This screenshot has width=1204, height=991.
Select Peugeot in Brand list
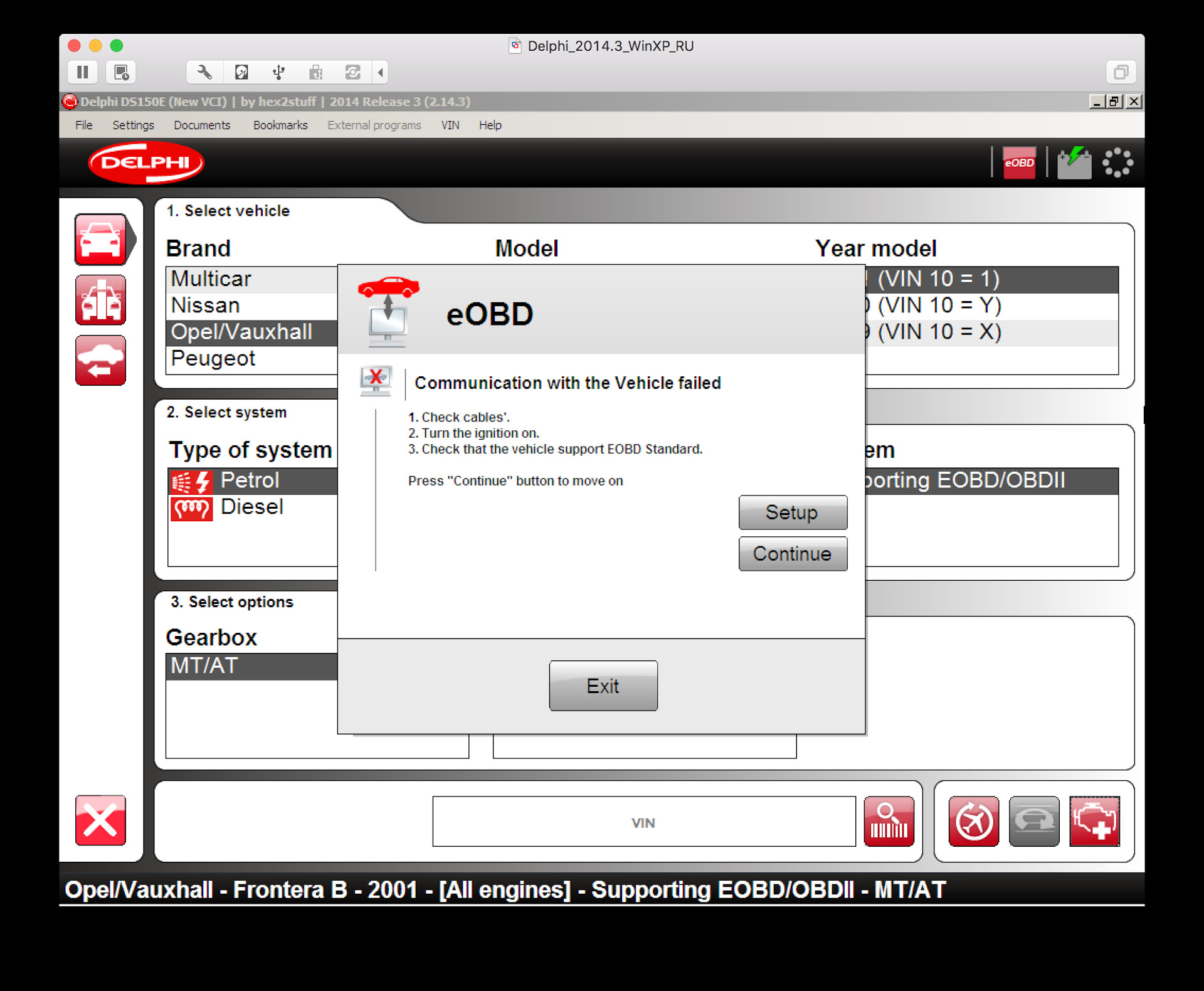(213, 359)
